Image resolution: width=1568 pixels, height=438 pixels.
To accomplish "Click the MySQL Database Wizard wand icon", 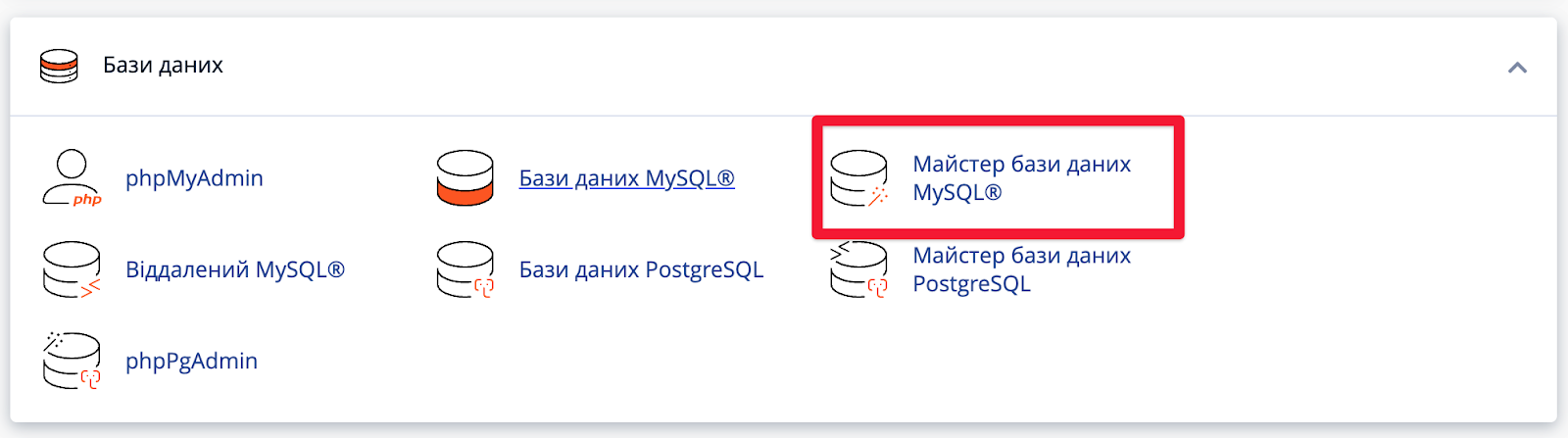I will pyautogui.click(x=859, y=178).
